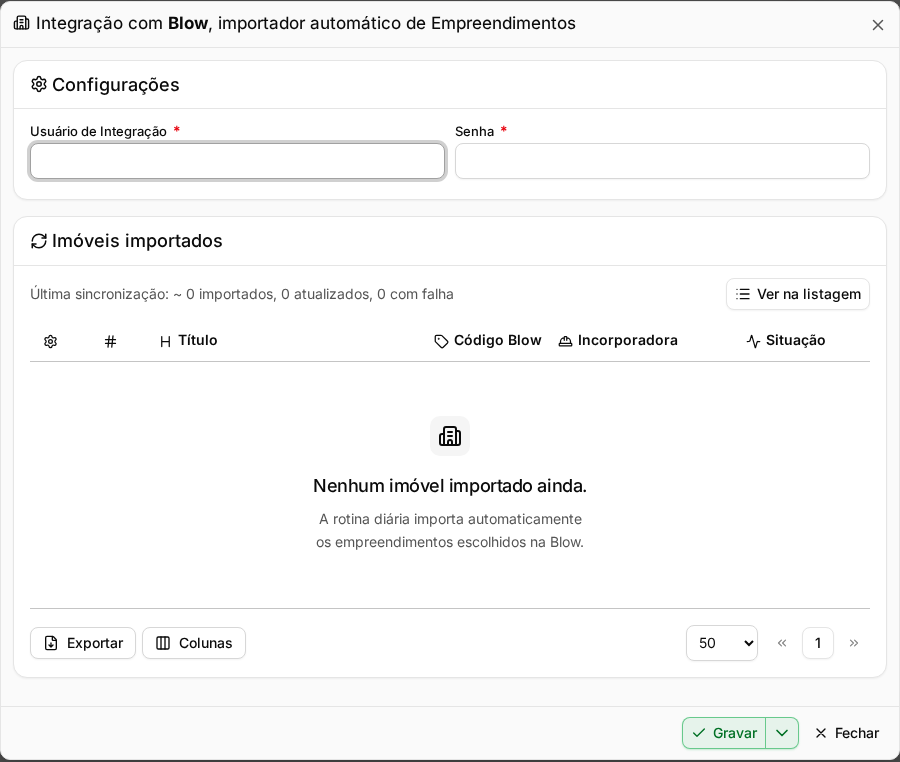Open the 50 rows-per-page dropdown
The image size is (900, 762).
721,643
